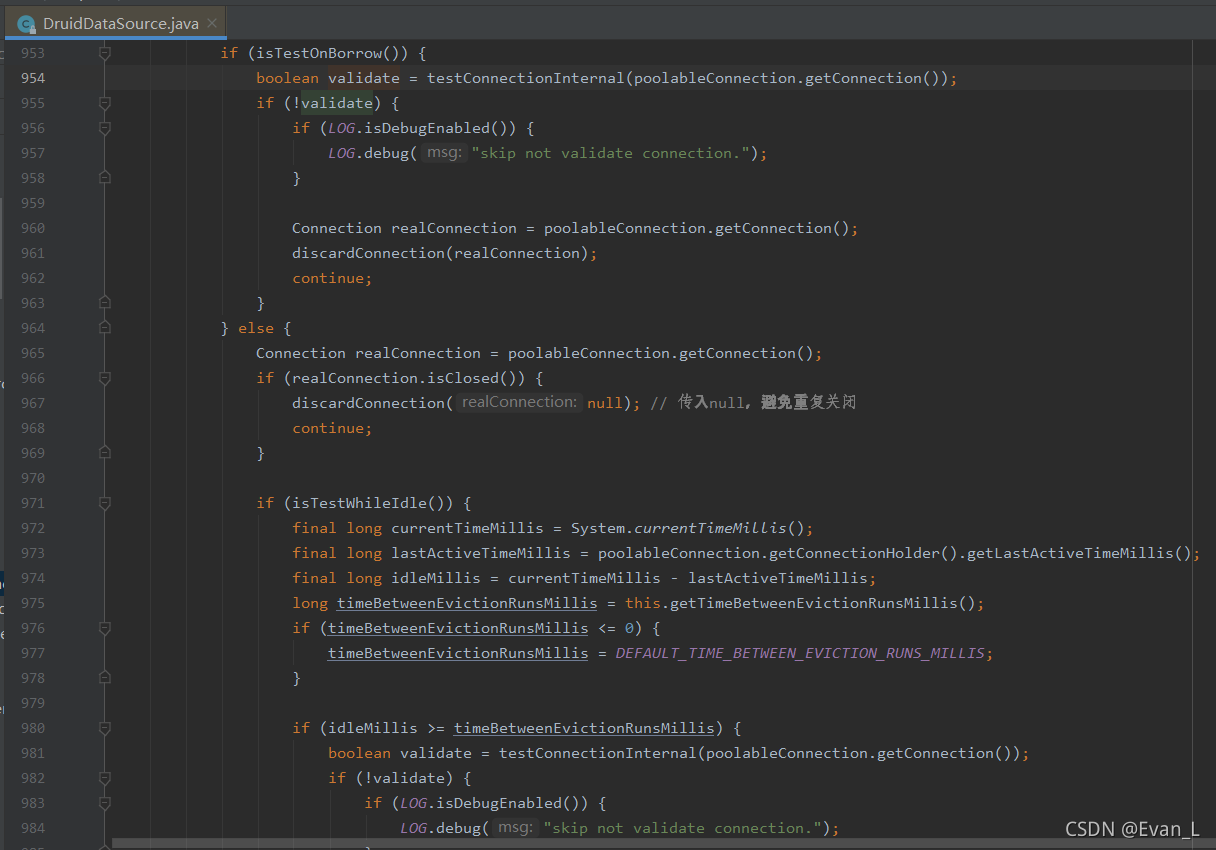1216x850 pixels.
Task: Click testConnectionInternal on line 954
Action: [x=526, y=78]
